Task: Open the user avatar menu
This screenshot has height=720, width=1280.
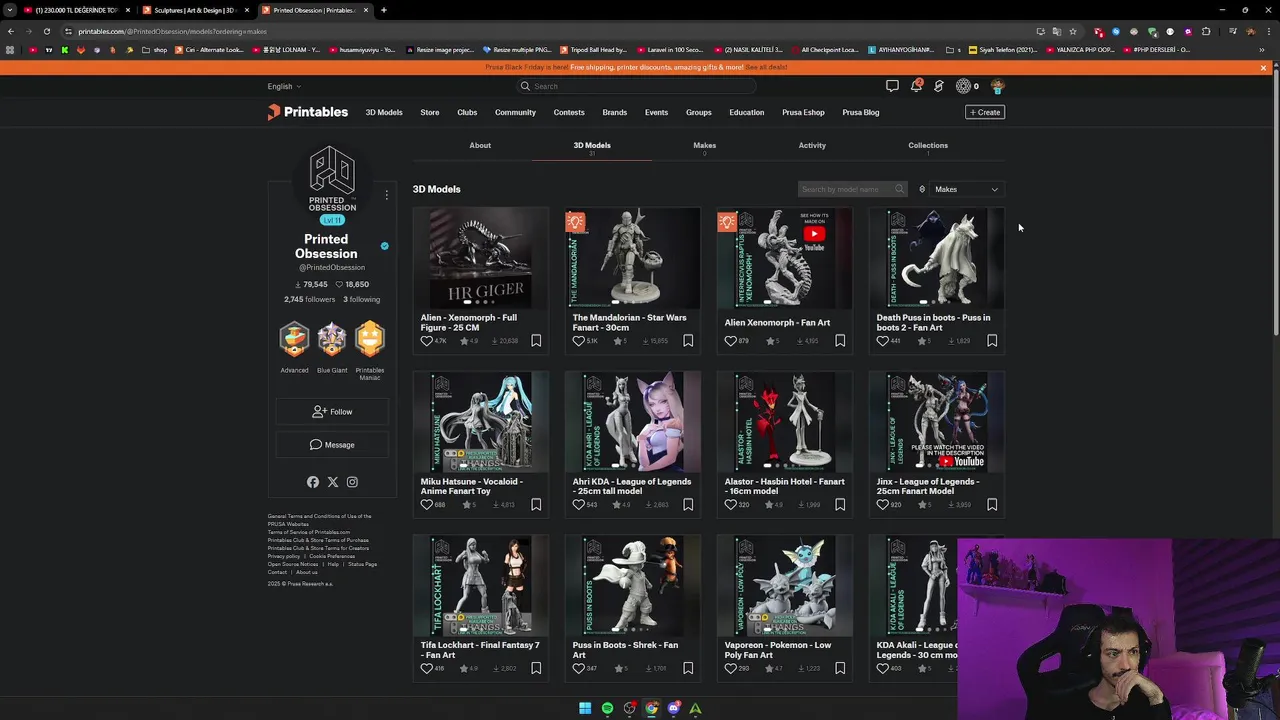Action: click(x=997, y=86)
